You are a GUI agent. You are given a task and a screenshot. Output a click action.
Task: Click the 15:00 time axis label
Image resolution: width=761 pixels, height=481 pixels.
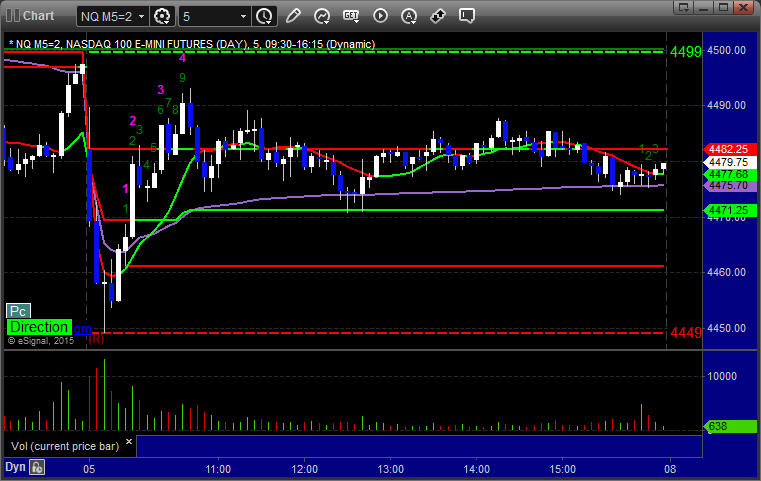click(x=562, y=469)
